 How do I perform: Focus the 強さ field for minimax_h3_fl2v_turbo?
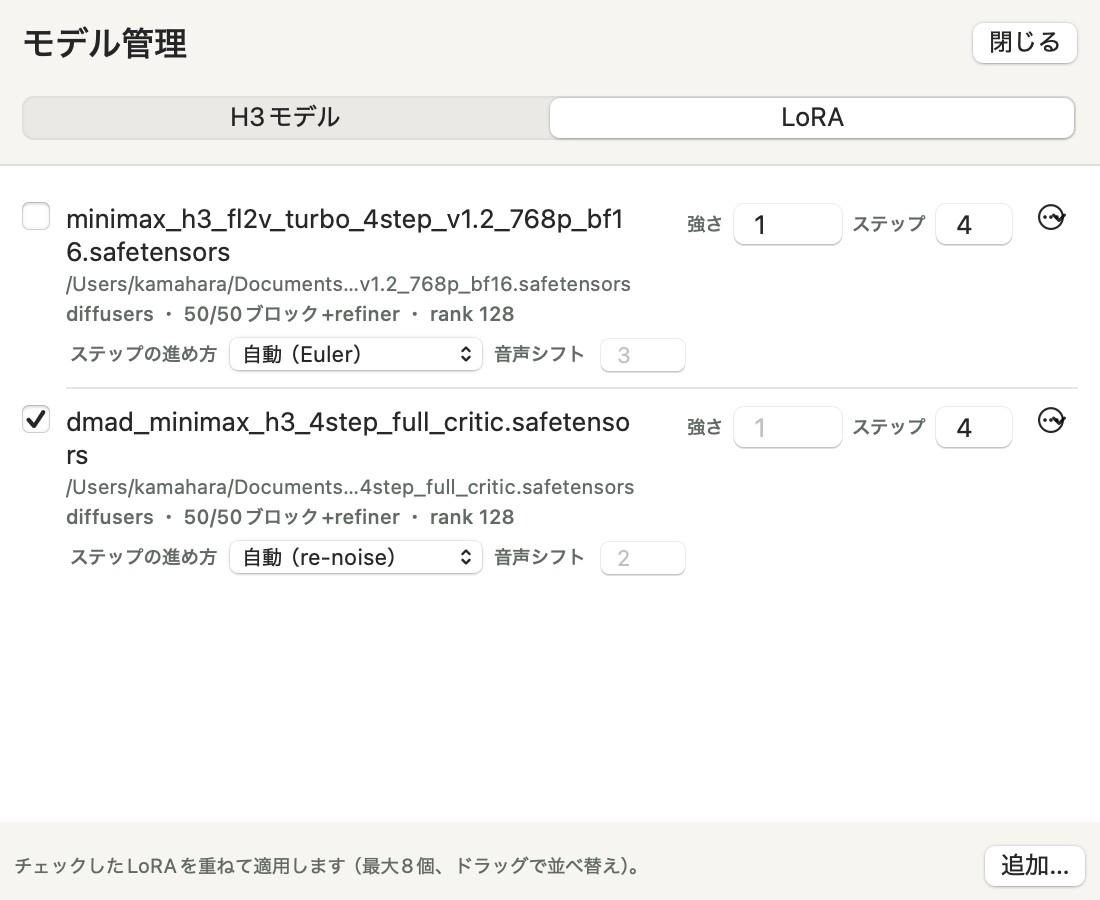pos(788,224)
